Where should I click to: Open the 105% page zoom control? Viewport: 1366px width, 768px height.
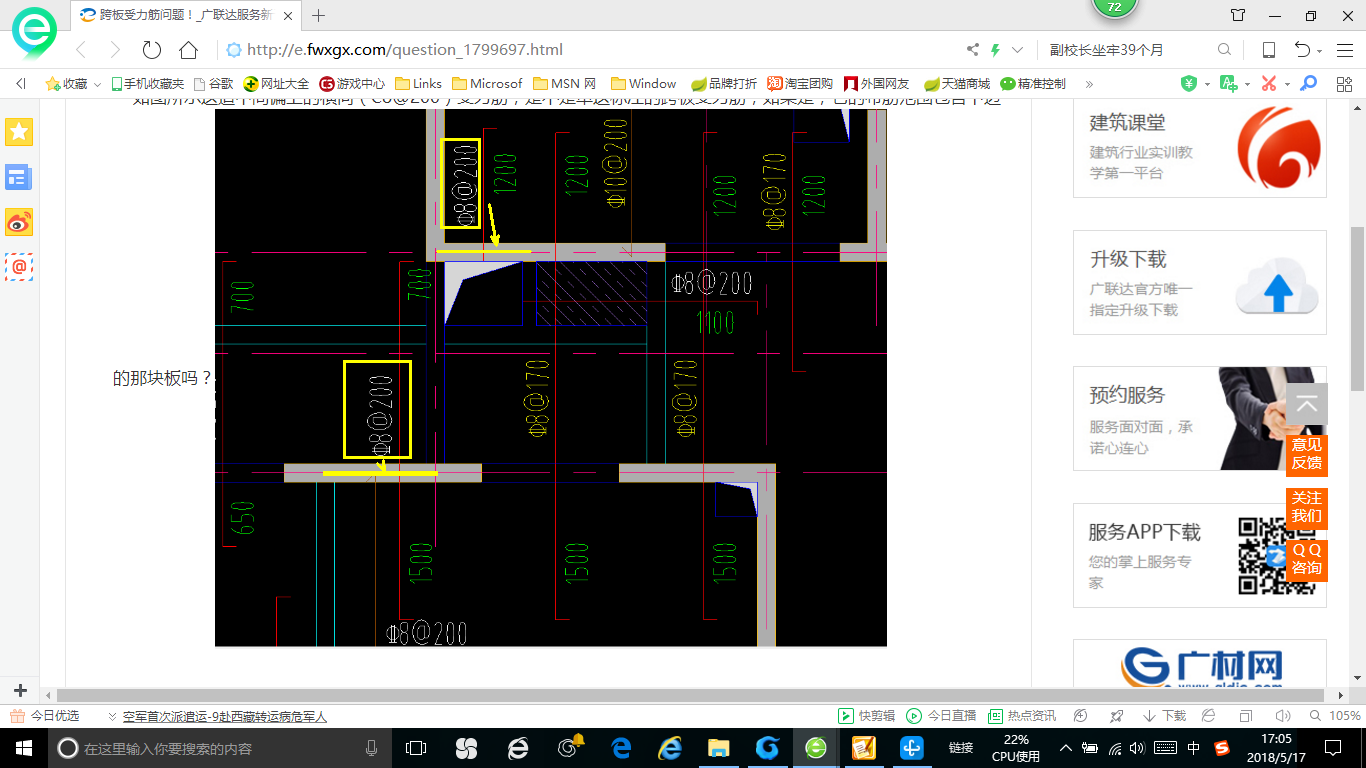pos(1335,716)
